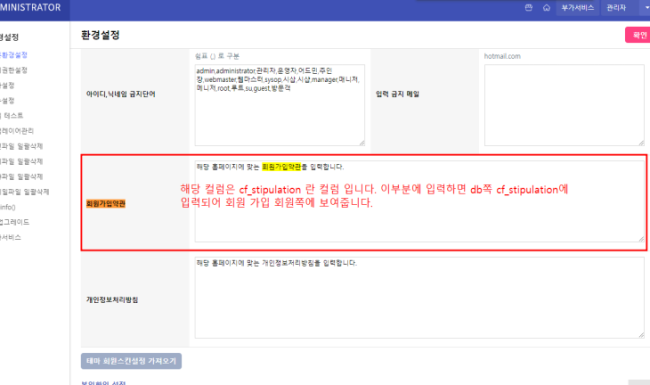Viewport: 650px width, 385px height.
Task: Focus the 아이디,닉네임 금지단어 text box
Action: [280, 105]
